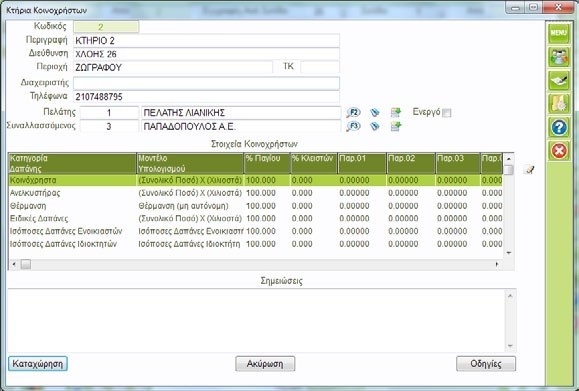Image resolution: width=579 pixels, height=391 pixels.
Task: Click the F2 search icon next to Πελάτης
Action: coord(353,113)
